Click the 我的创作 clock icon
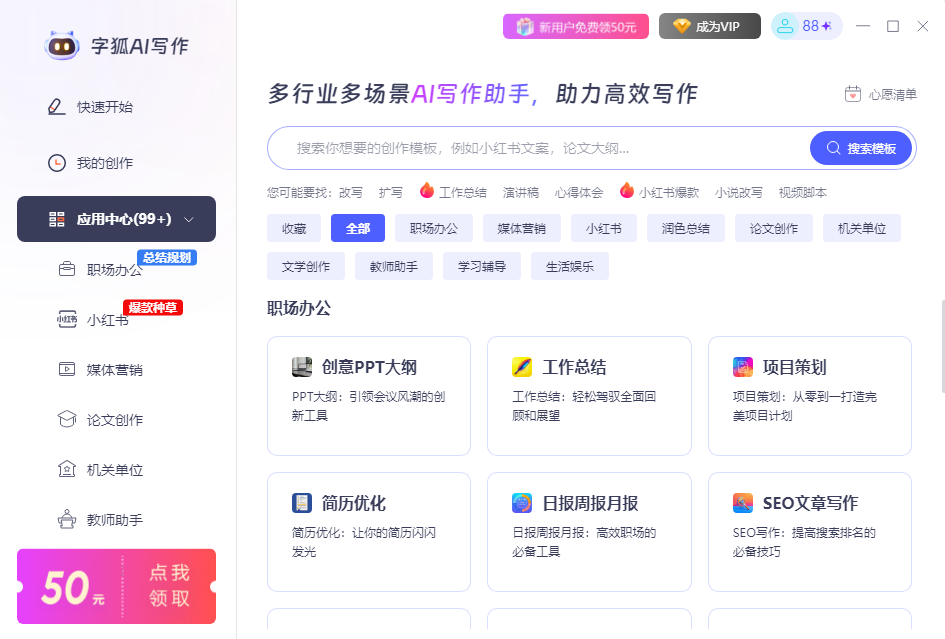945x639 pixels. click(x=57, y=163)
